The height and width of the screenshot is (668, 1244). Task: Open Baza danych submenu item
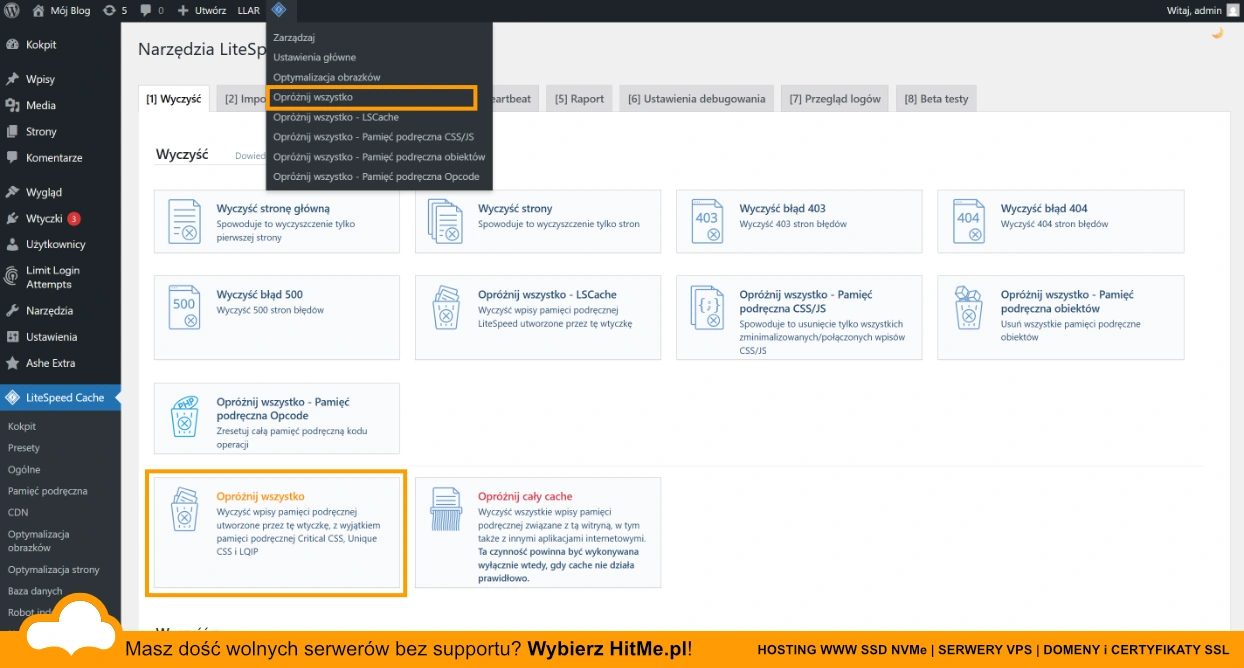click(x=35, y=591)
